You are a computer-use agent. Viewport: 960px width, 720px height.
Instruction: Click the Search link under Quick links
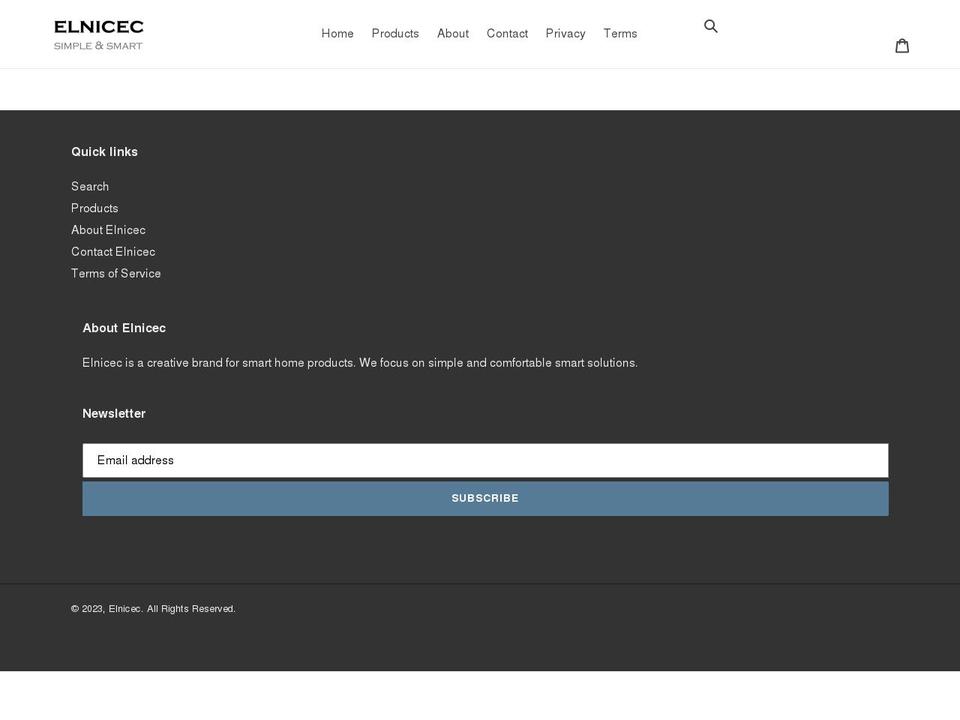(90, 186)
